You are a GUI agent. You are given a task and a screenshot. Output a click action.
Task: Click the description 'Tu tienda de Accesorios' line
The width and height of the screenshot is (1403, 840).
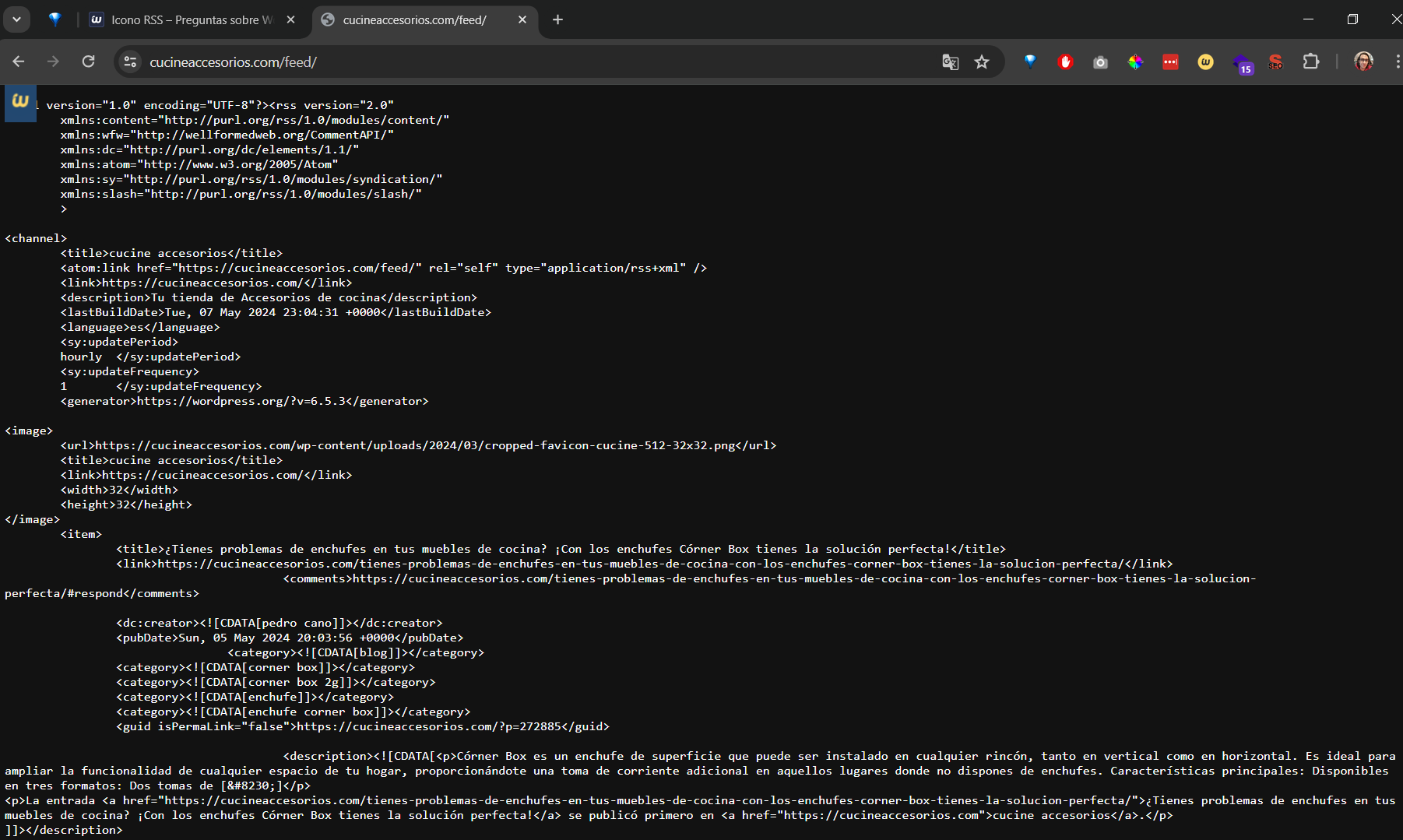click(x=269, y=297)
